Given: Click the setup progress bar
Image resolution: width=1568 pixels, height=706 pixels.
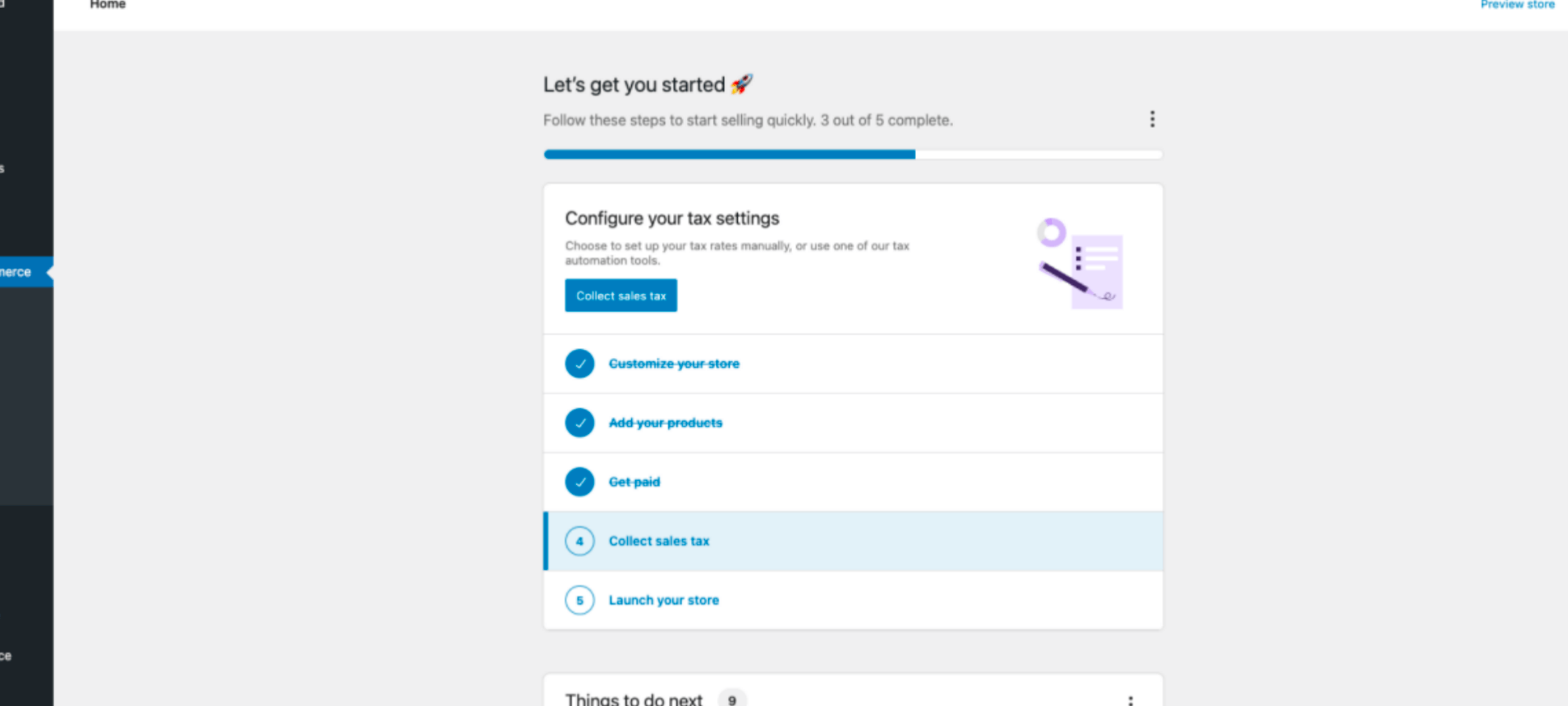Looking at the screenshot, I should (x=853, y=154).
